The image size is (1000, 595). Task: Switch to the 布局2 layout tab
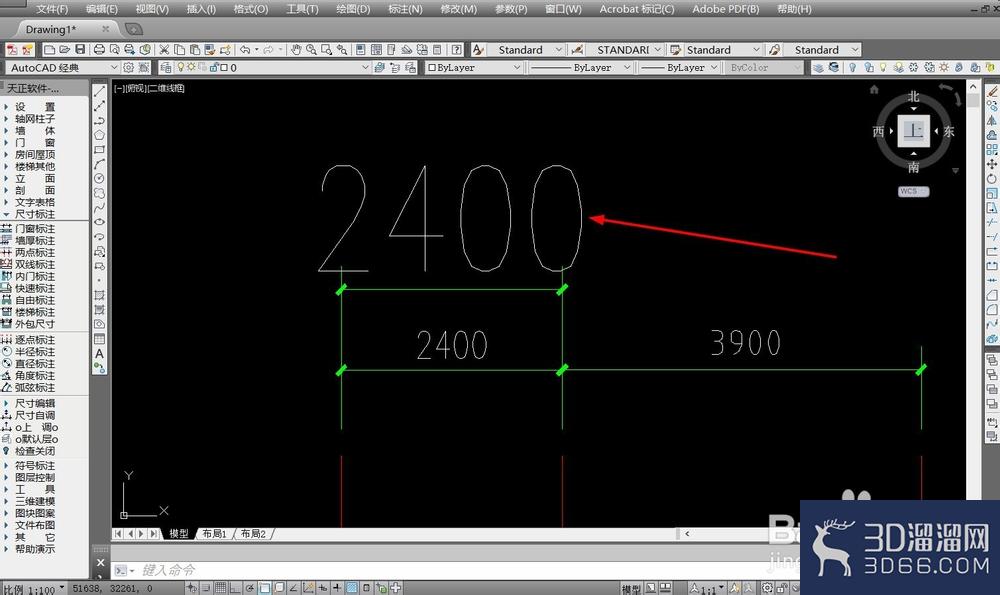click(x=253, y=534)
